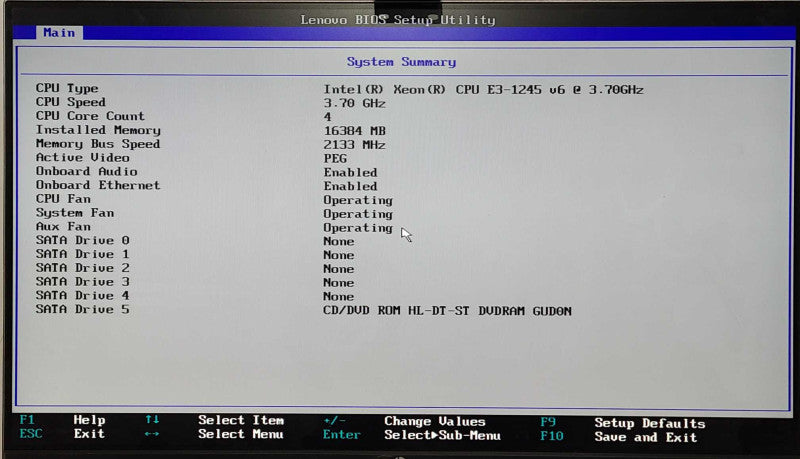Image resolution: width=800 pixels, height=459 pixels.
Task: Click the Intel Xeon E3-1245 v6 value
Action: click(483, 90)
